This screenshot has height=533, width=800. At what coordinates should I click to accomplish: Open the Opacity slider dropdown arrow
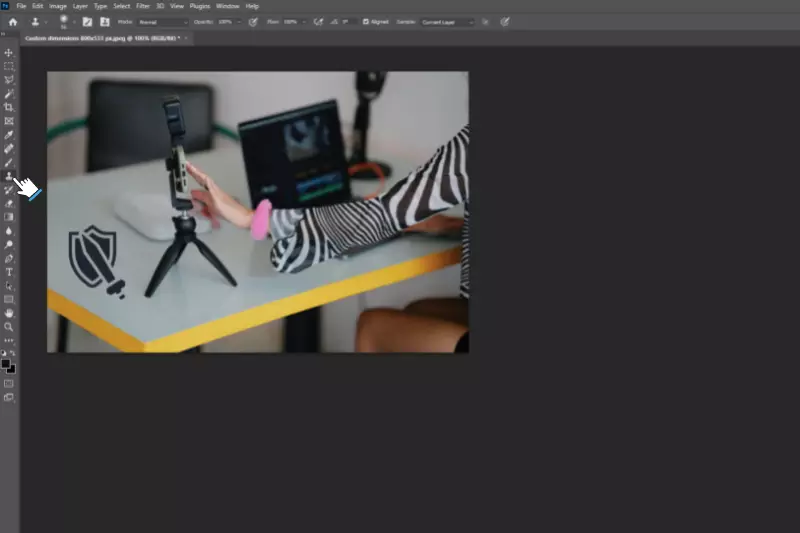[239, 22]
